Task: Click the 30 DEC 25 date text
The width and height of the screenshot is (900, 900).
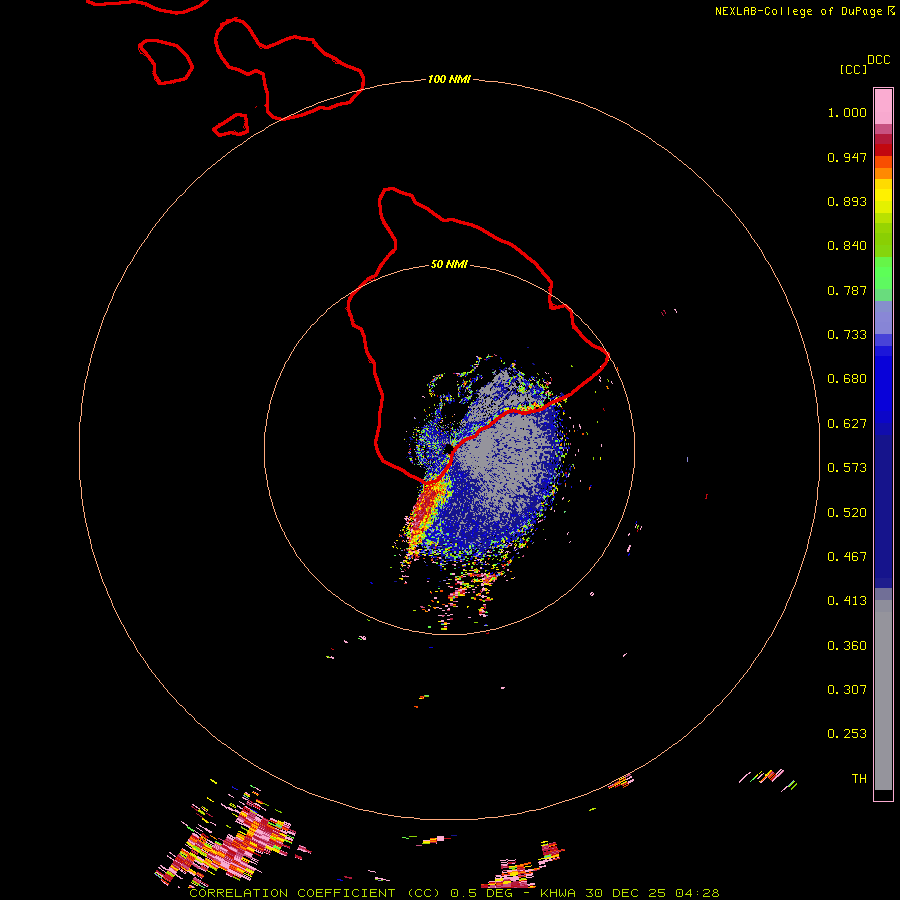Action: click(625, 893)
